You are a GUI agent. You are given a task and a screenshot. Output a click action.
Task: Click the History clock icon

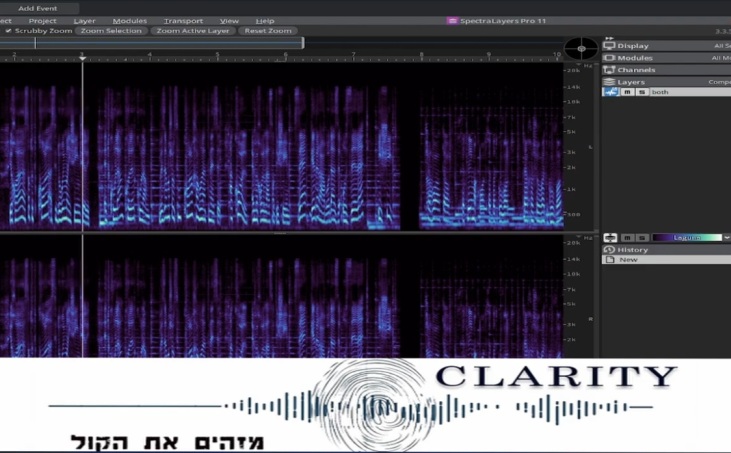609,250
